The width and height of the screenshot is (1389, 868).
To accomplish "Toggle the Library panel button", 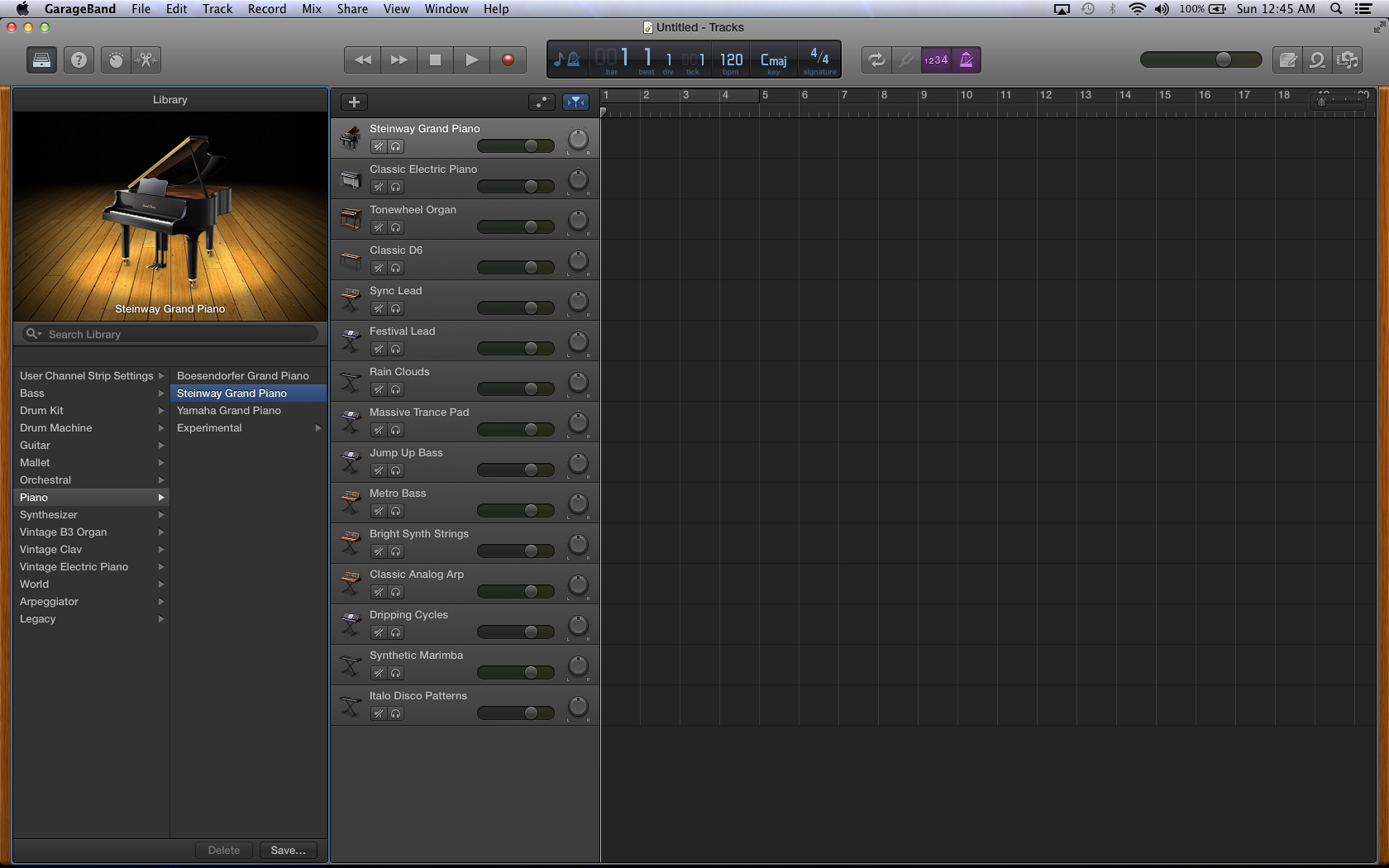I will pyautogui.click(x=41, y=60).
